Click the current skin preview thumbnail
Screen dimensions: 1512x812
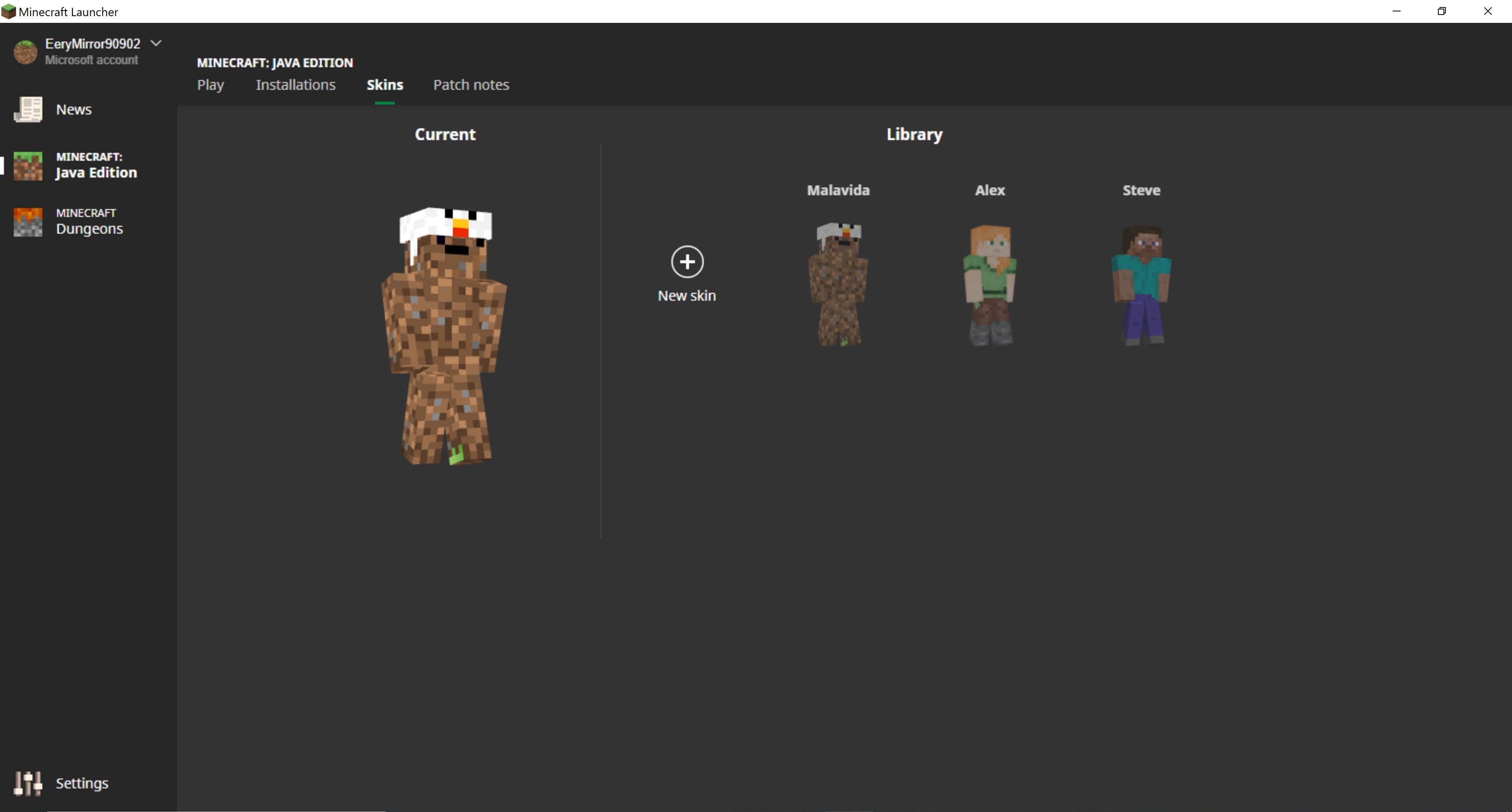tap(444, 335)
